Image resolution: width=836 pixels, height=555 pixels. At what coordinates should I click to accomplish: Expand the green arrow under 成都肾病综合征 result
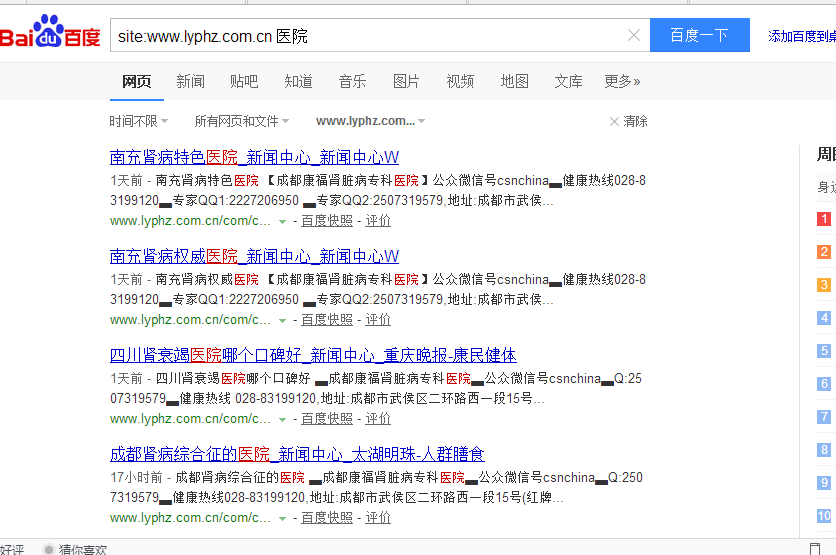click(283, 518)
